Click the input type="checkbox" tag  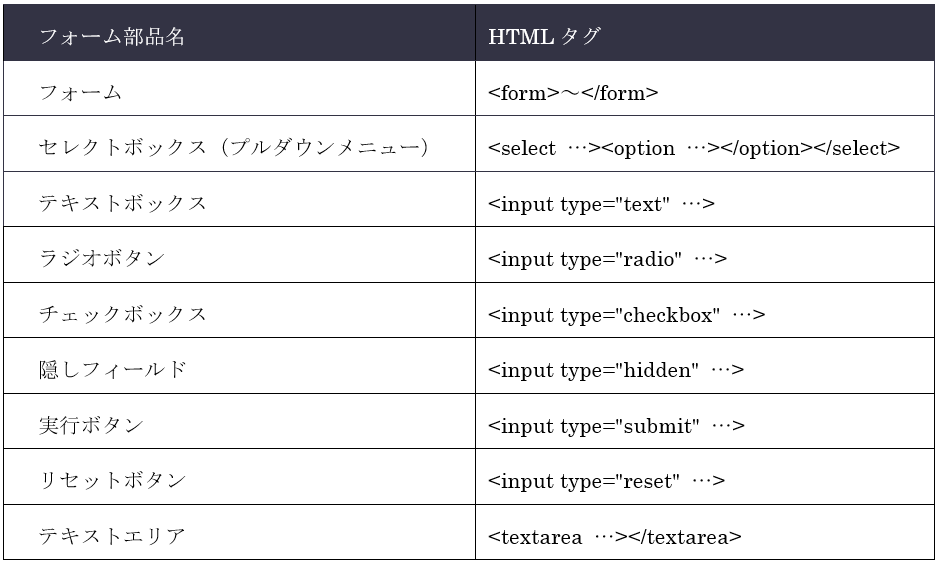[x=626, y=315]
